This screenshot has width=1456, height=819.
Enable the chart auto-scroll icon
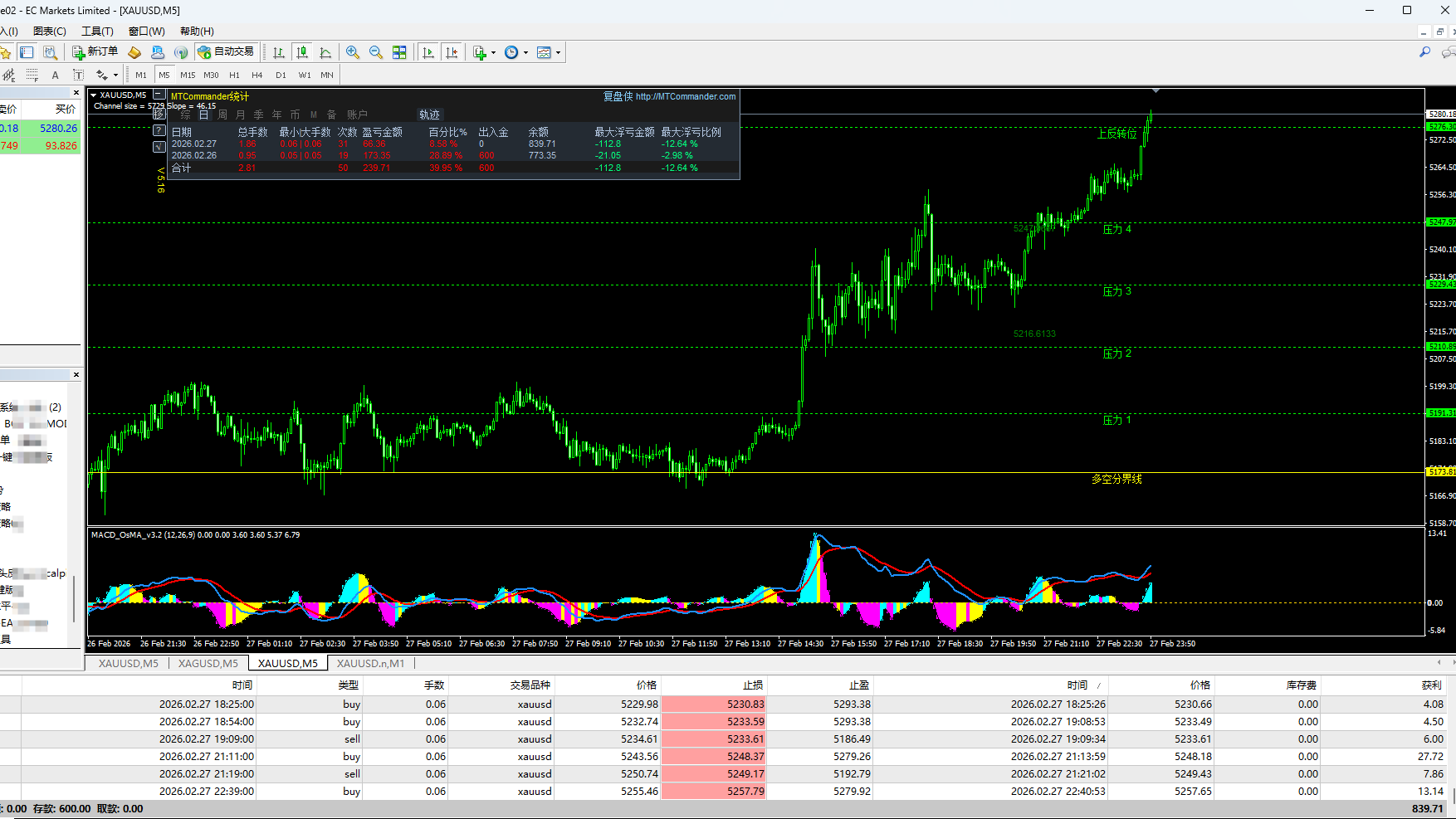[428, 52]
